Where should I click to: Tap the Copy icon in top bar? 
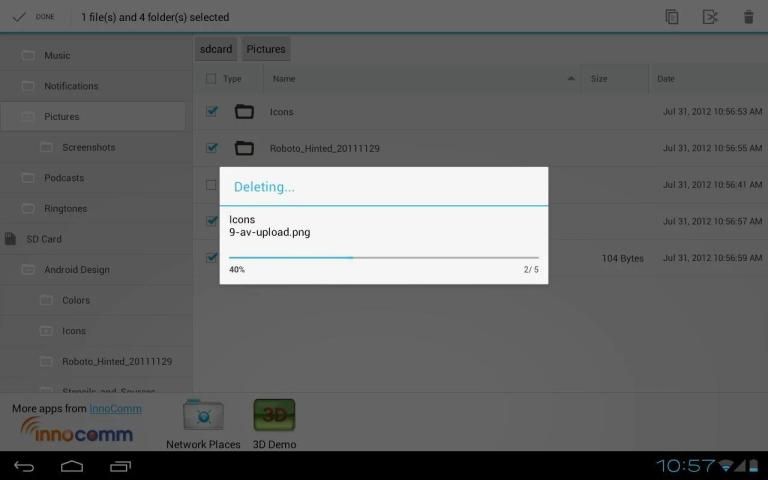click(672, 17)
